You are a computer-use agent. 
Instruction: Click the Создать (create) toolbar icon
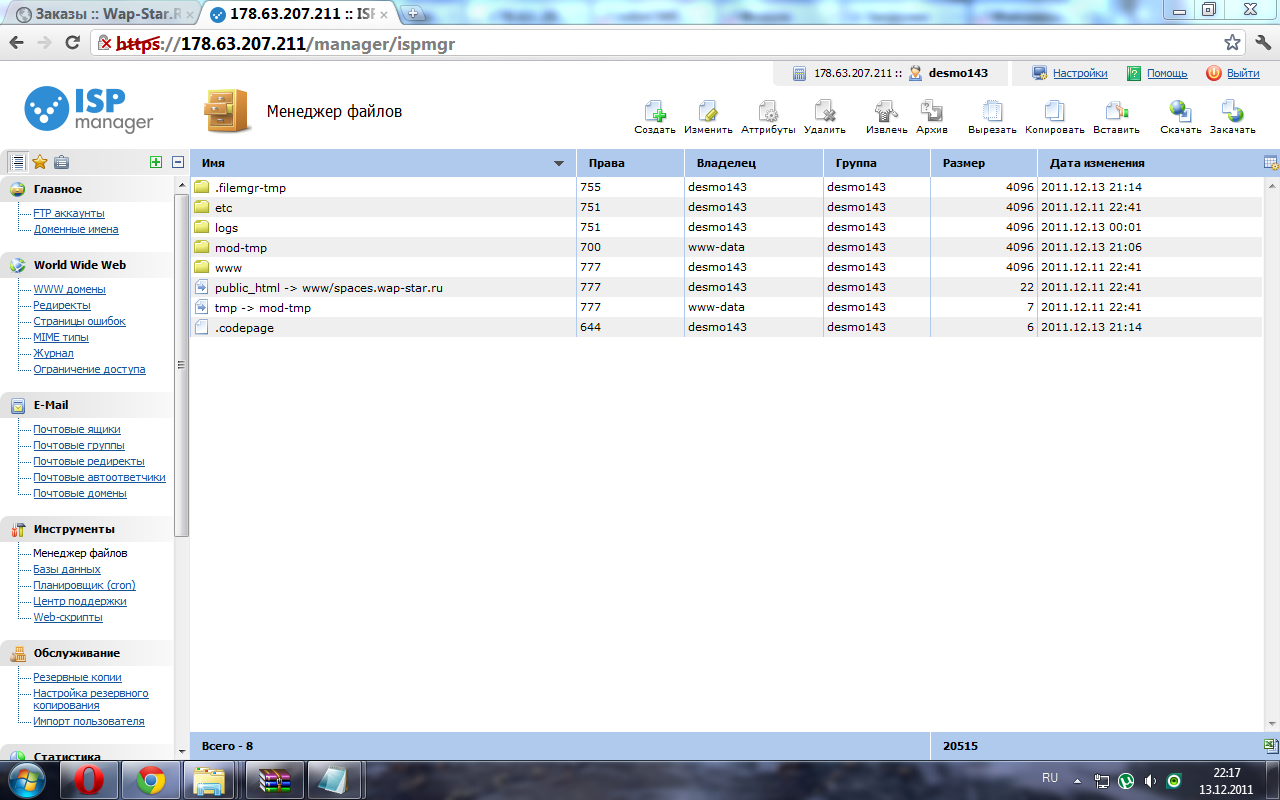[x=654, y=112]
